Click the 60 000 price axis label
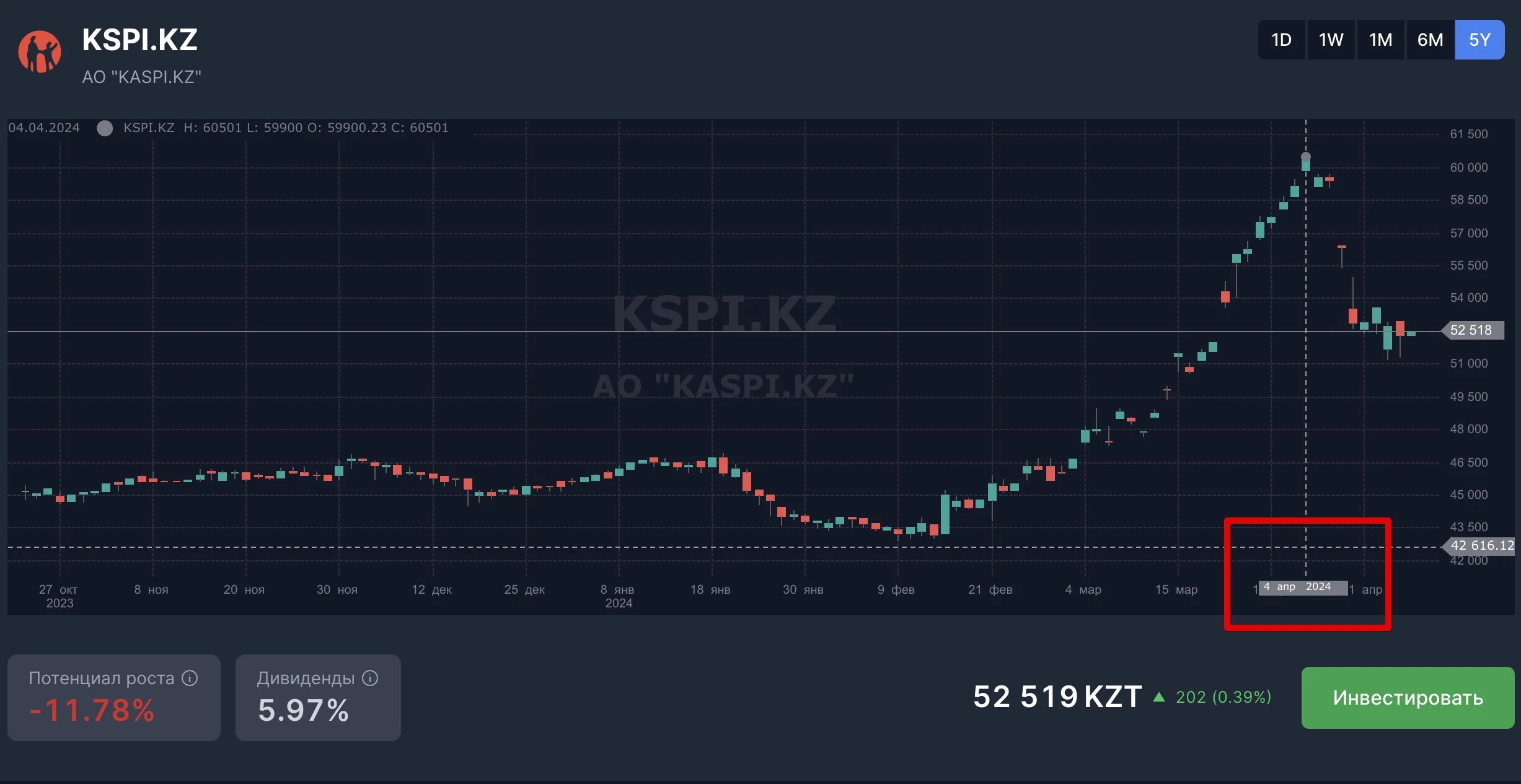Viewport: 1521px width, 784px height. 1468,167
